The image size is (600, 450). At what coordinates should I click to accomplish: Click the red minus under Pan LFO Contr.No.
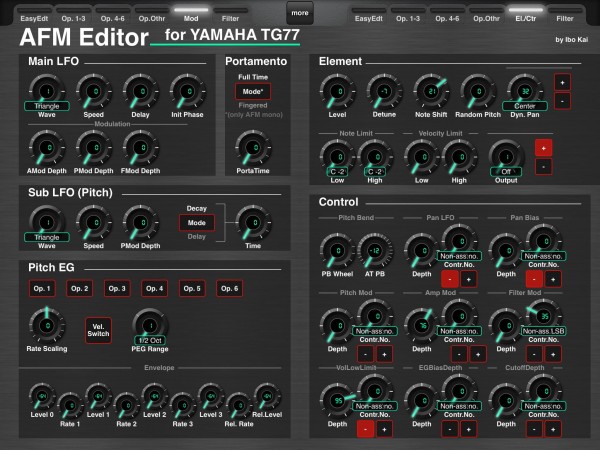(450, 279)
